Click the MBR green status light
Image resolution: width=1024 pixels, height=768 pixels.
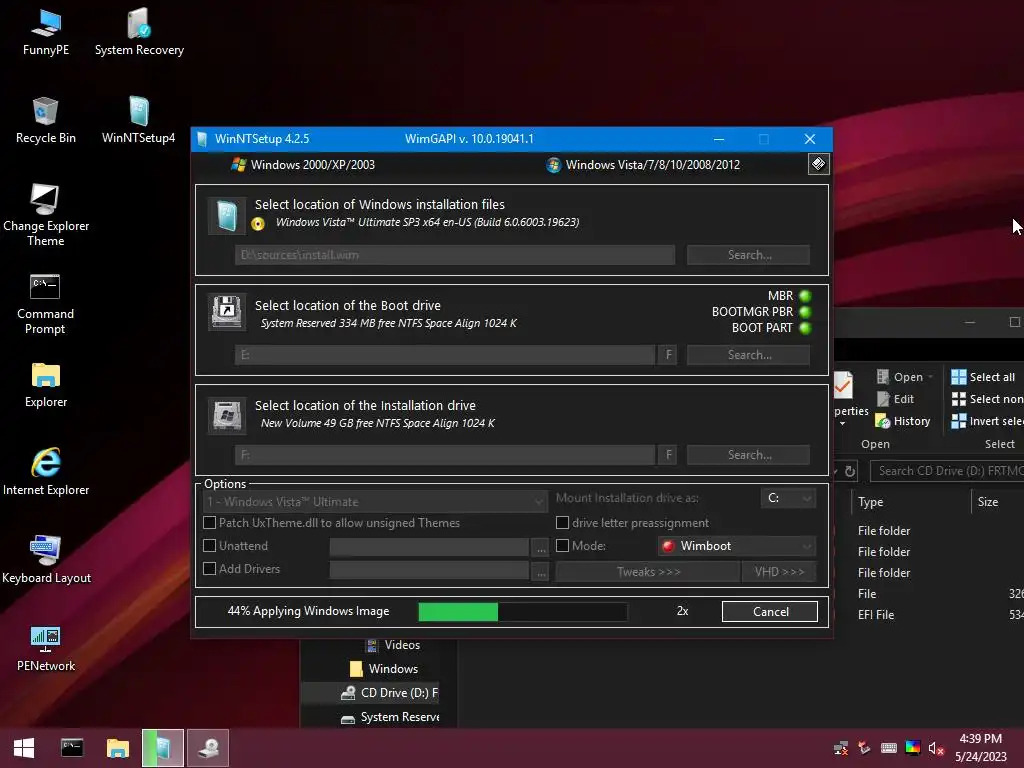[805, 296]
